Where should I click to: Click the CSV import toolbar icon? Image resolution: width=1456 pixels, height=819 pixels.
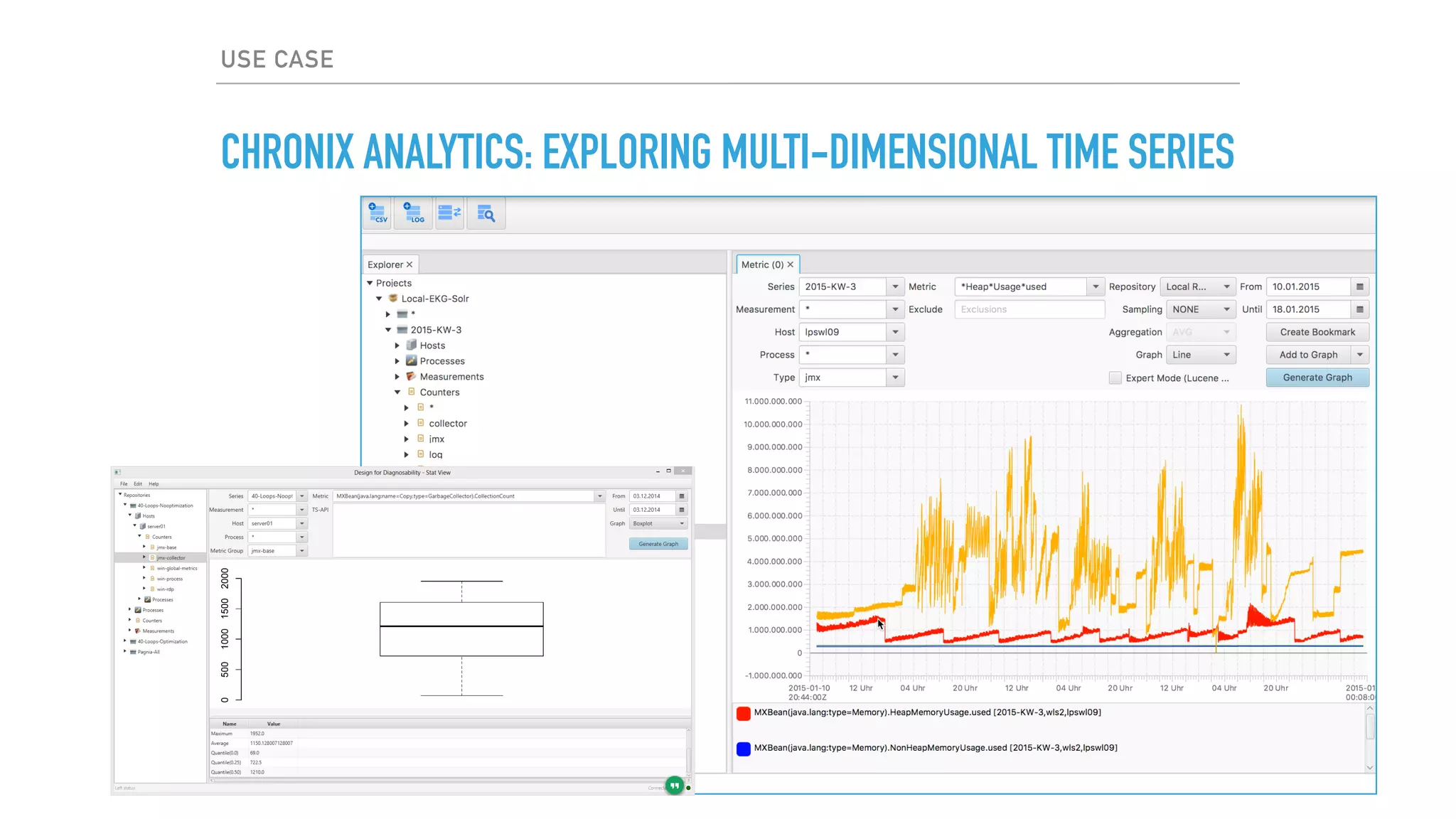(378, 213)
